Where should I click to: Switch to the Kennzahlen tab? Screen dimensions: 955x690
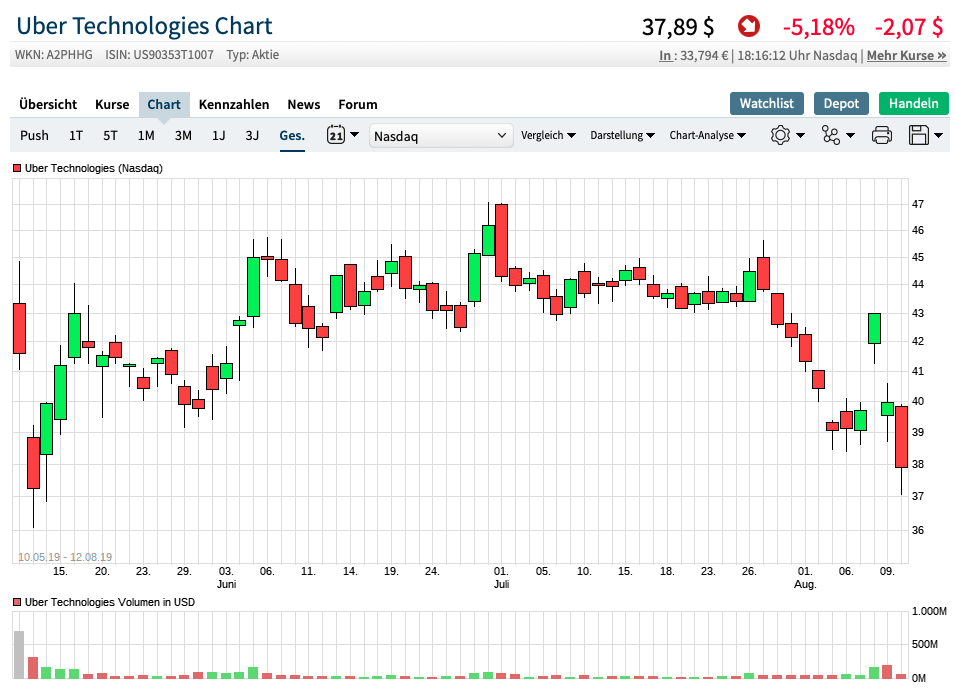click(x=234, y=104)
